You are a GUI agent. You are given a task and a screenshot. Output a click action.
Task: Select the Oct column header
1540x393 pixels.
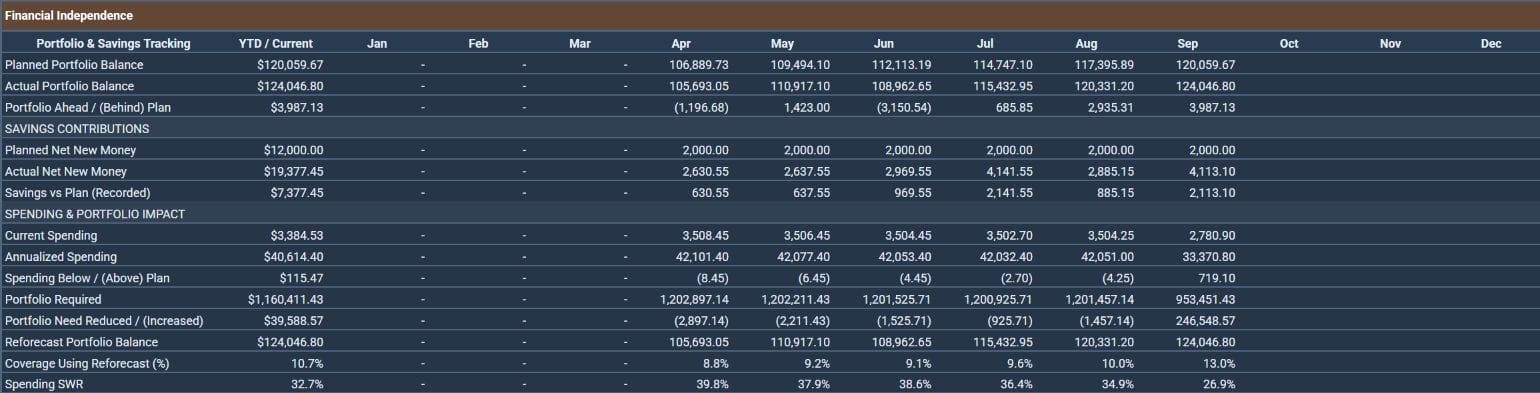[1289, 44]
